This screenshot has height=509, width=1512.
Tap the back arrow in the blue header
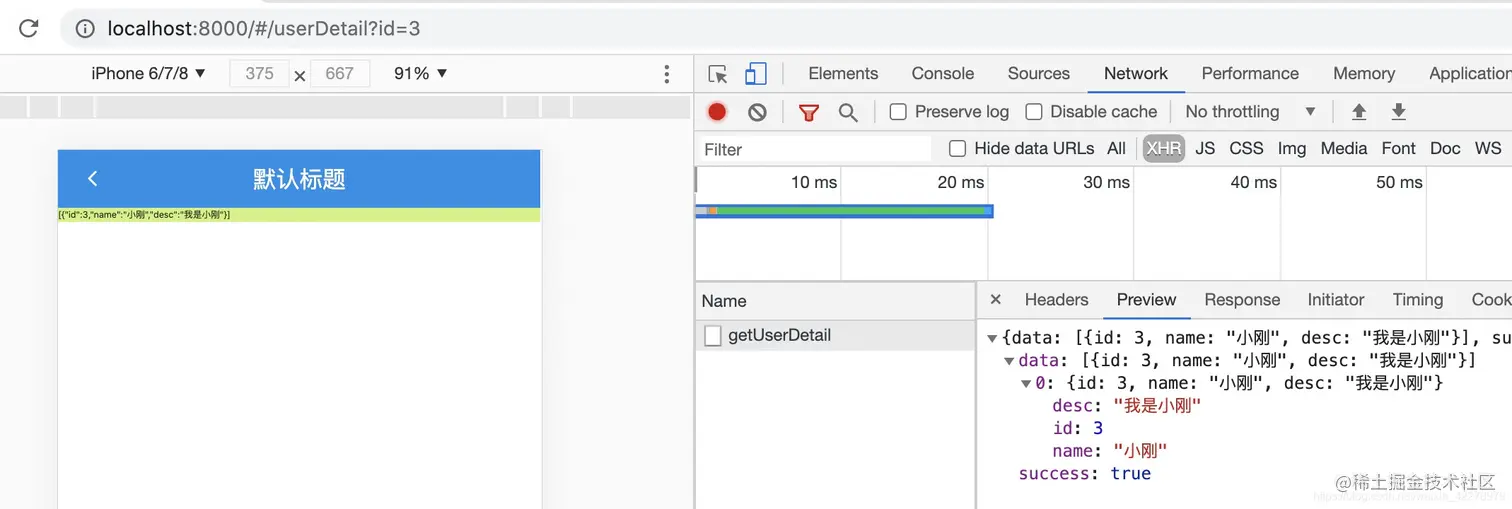tap(92, 178)
